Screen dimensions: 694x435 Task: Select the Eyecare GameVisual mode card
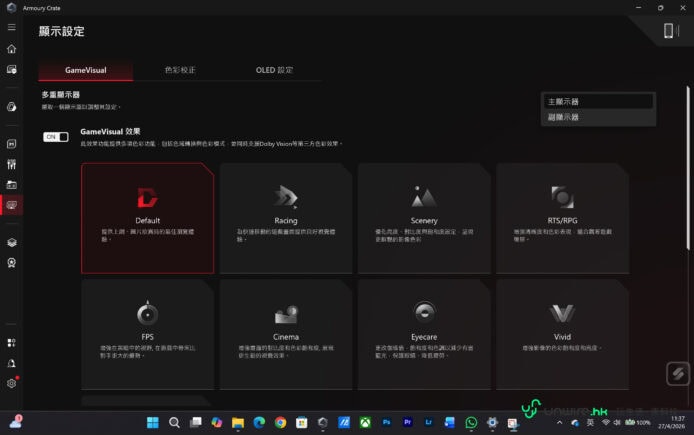(x=424, y=335)
